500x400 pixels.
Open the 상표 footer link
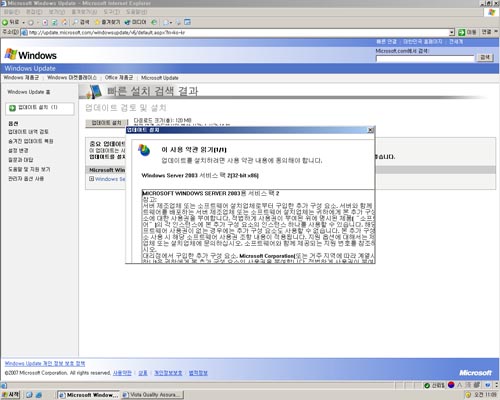(x=143, y=373)
